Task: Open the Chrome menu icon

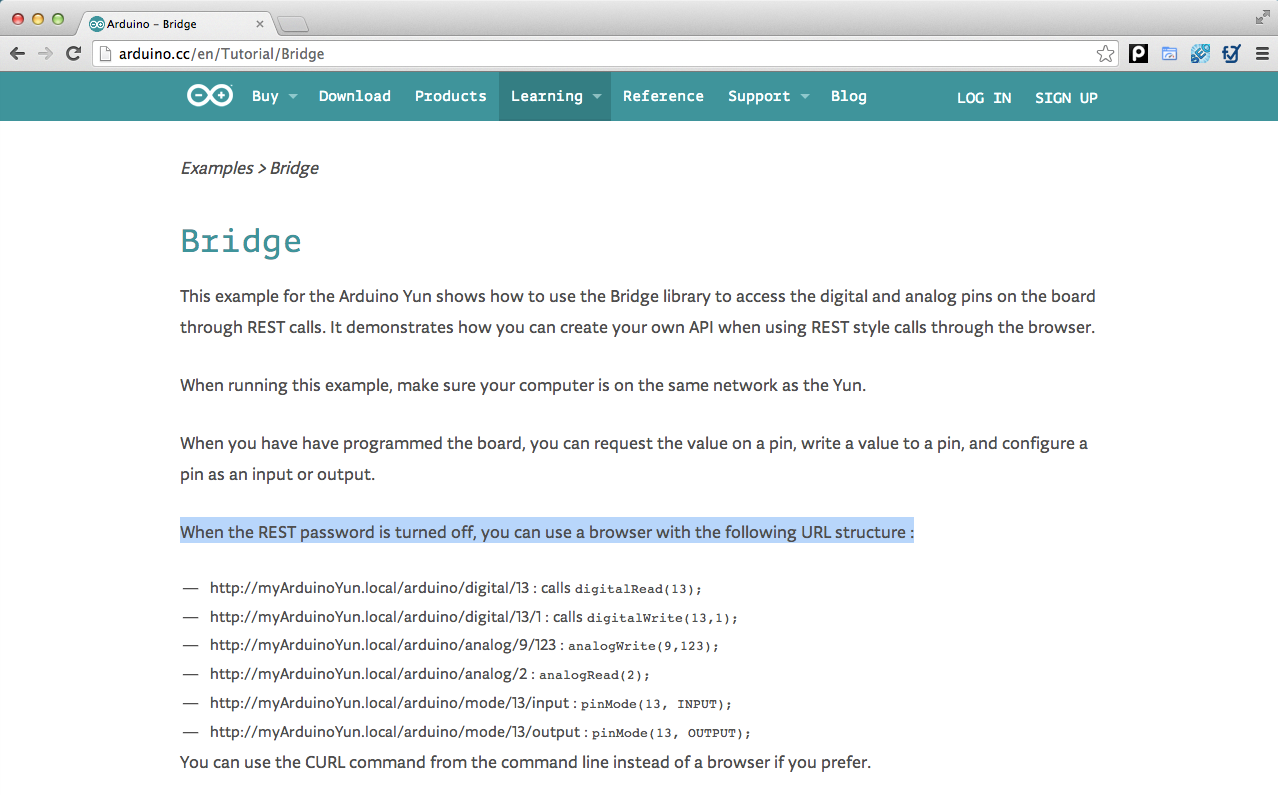Action: pyautogui.click(x=1262, y=54)
